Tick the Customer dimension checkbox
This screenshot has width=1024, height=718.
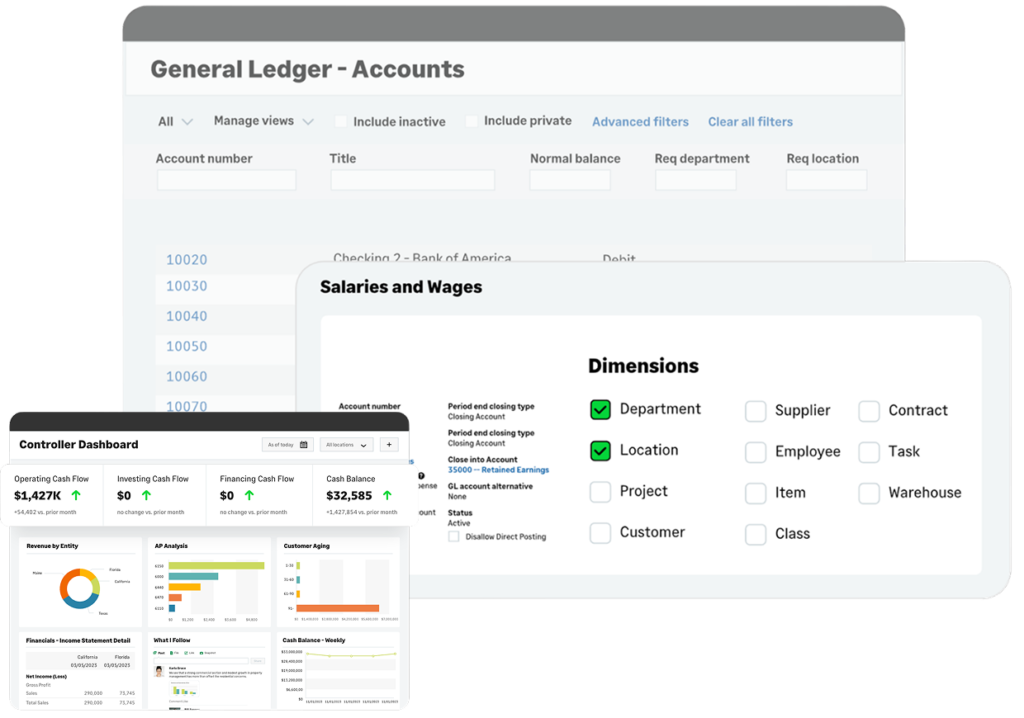(x=600, y=533)
